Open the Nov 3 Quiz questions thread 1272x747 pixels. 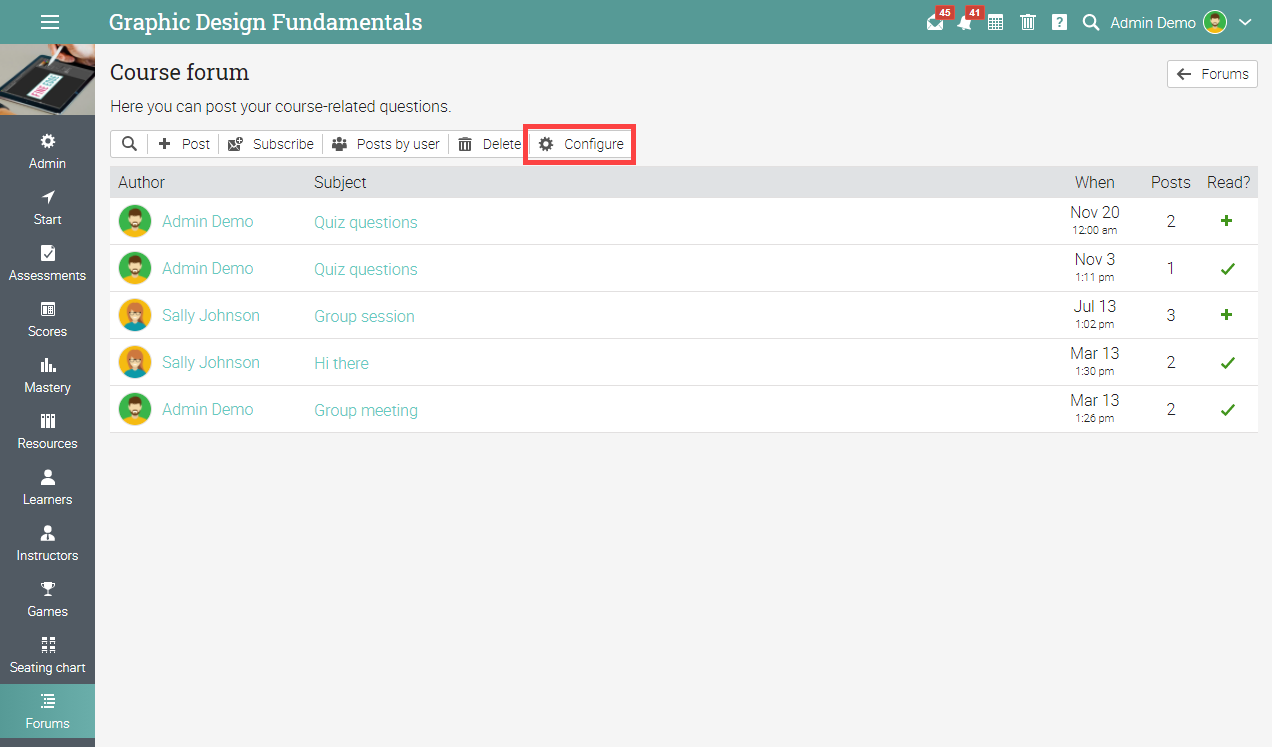click(x=366, y=269)
